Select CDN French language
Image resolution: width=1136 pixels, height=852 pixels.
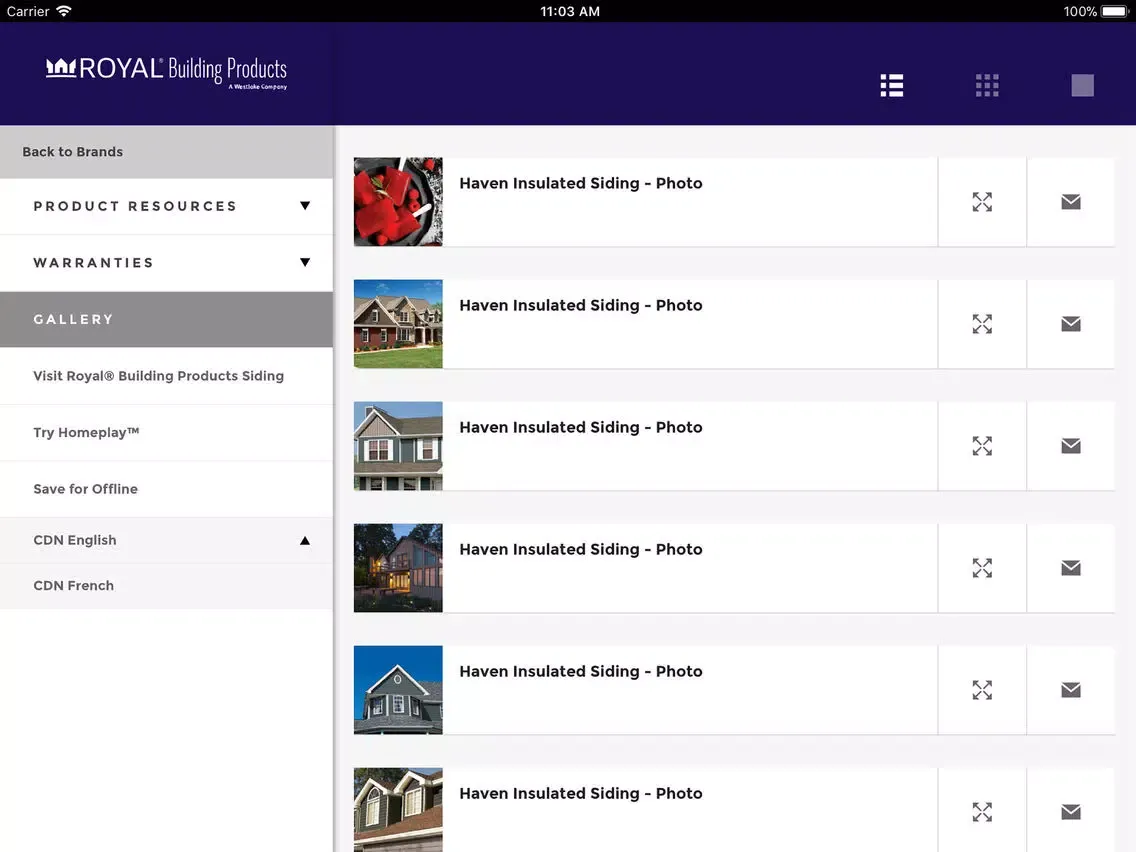(167, 585)
